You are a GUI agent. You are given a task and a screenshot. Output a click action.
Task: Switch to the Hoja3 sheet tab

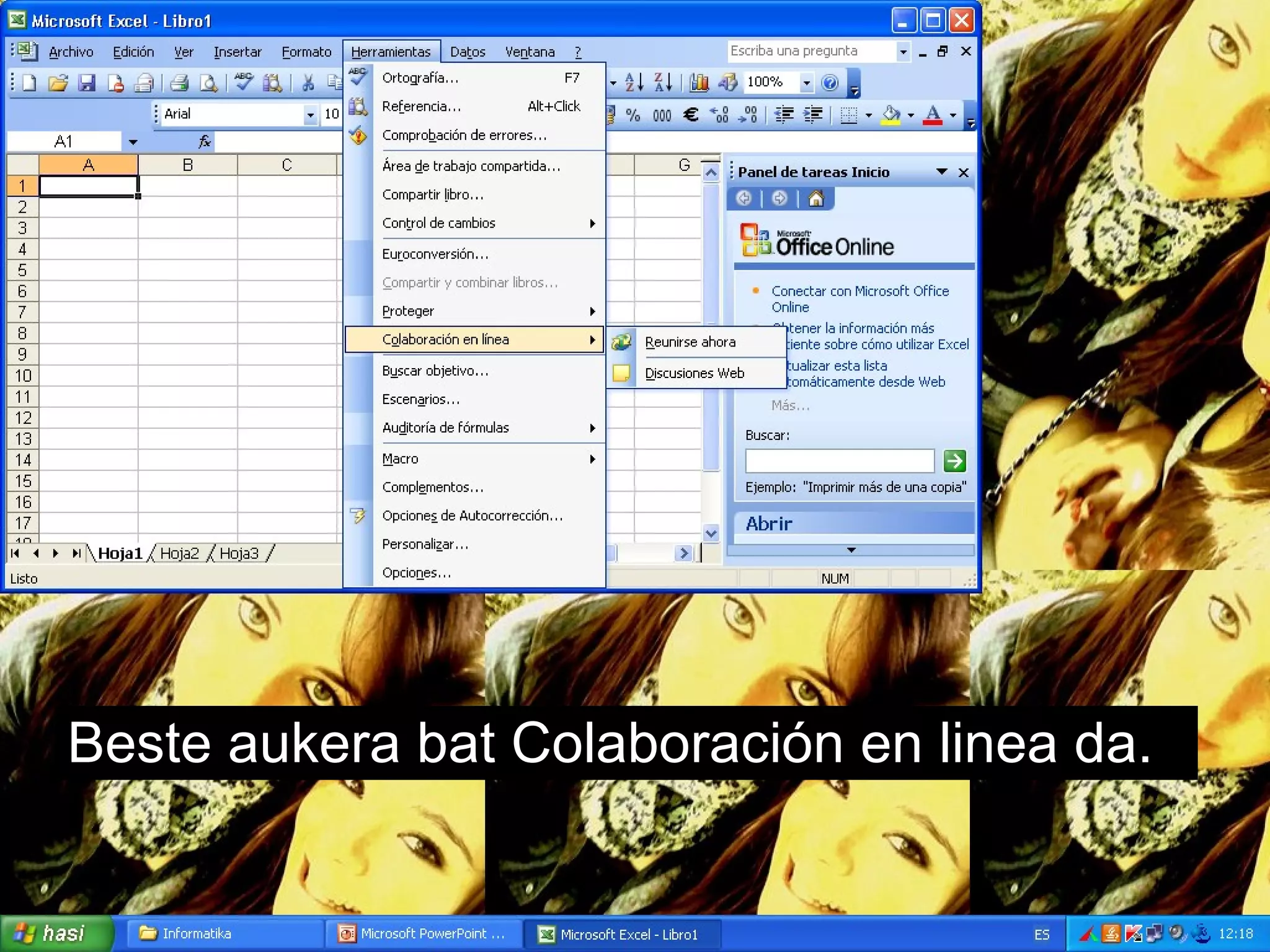coord(239,553)
